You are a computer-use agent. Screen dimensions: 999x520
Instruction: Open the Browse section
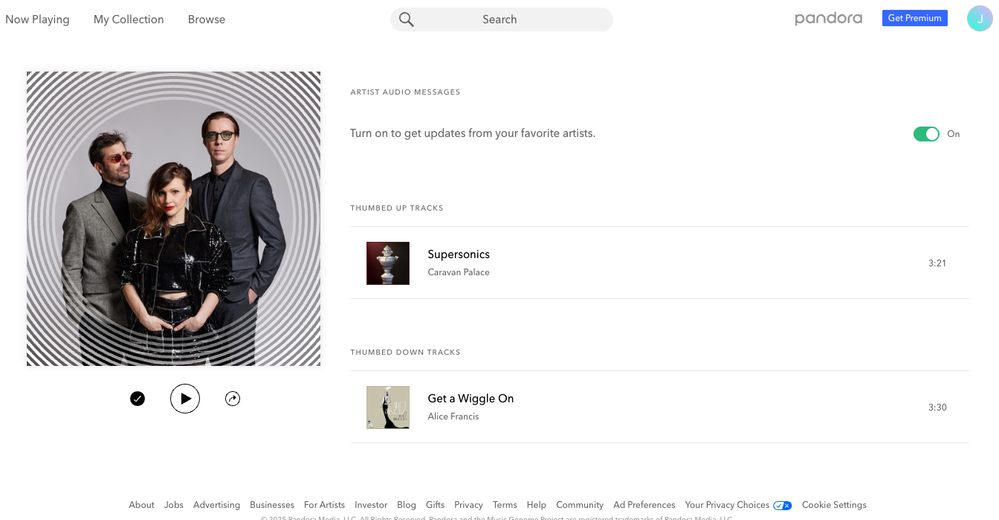pyautogui.click(x=206, y=19)
